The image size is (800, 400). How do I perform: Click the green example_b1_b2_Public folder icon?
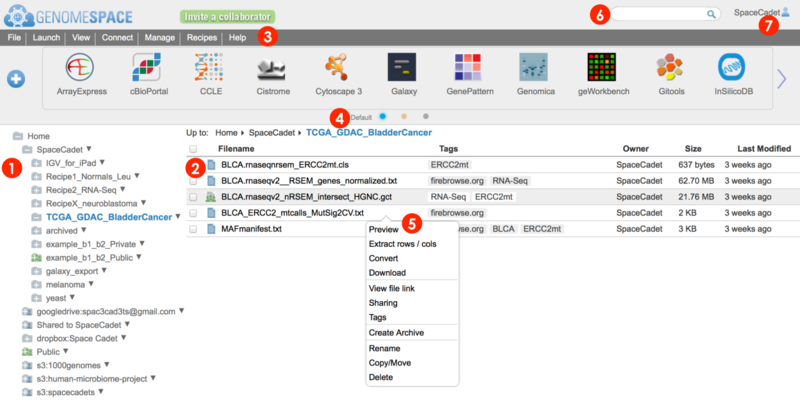pyautogui.click(x=36, y=258)
